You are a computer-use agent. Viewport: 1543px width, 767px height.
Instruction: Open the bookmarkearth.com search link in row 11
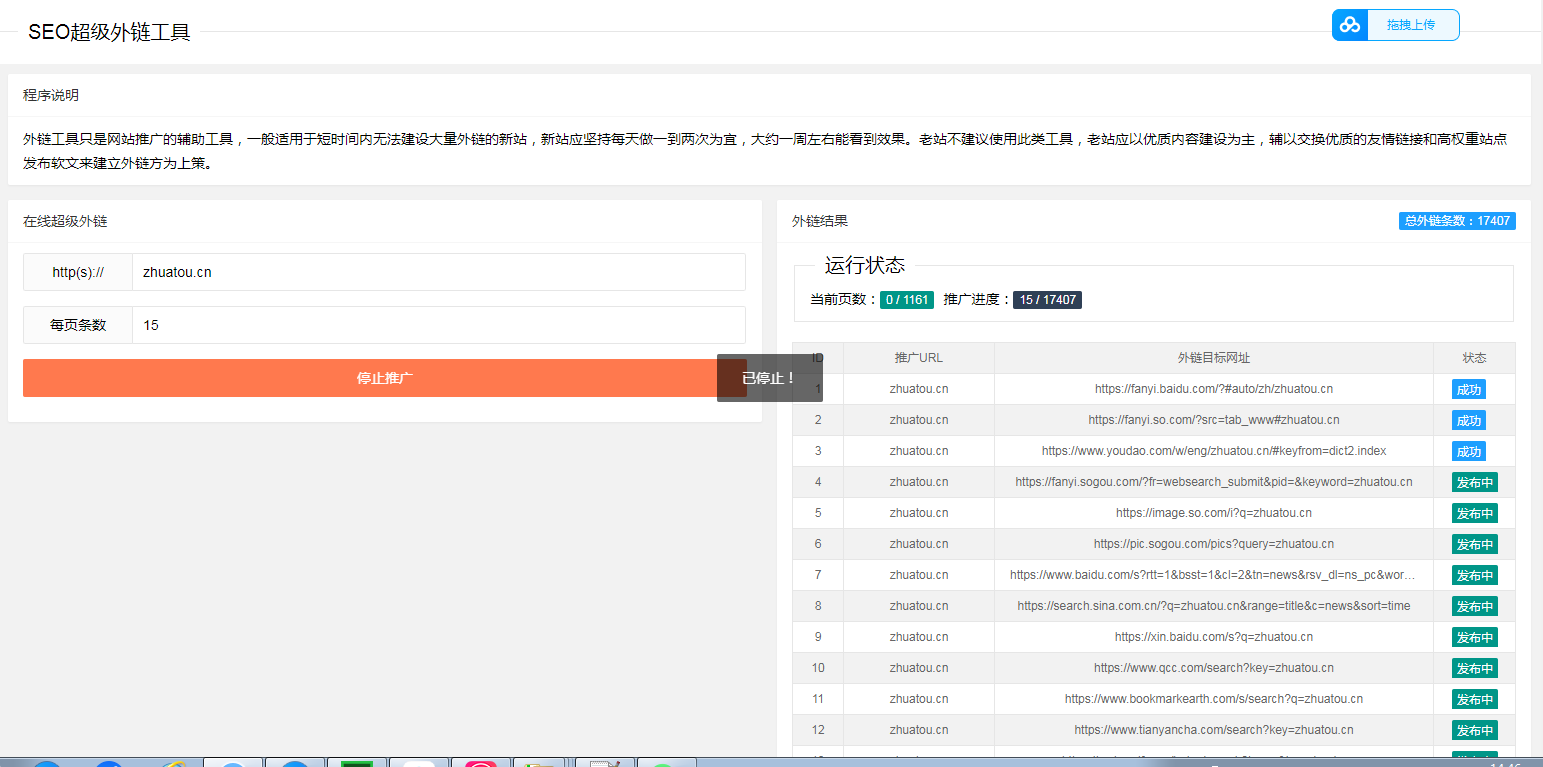click(x=1213, y=699)
